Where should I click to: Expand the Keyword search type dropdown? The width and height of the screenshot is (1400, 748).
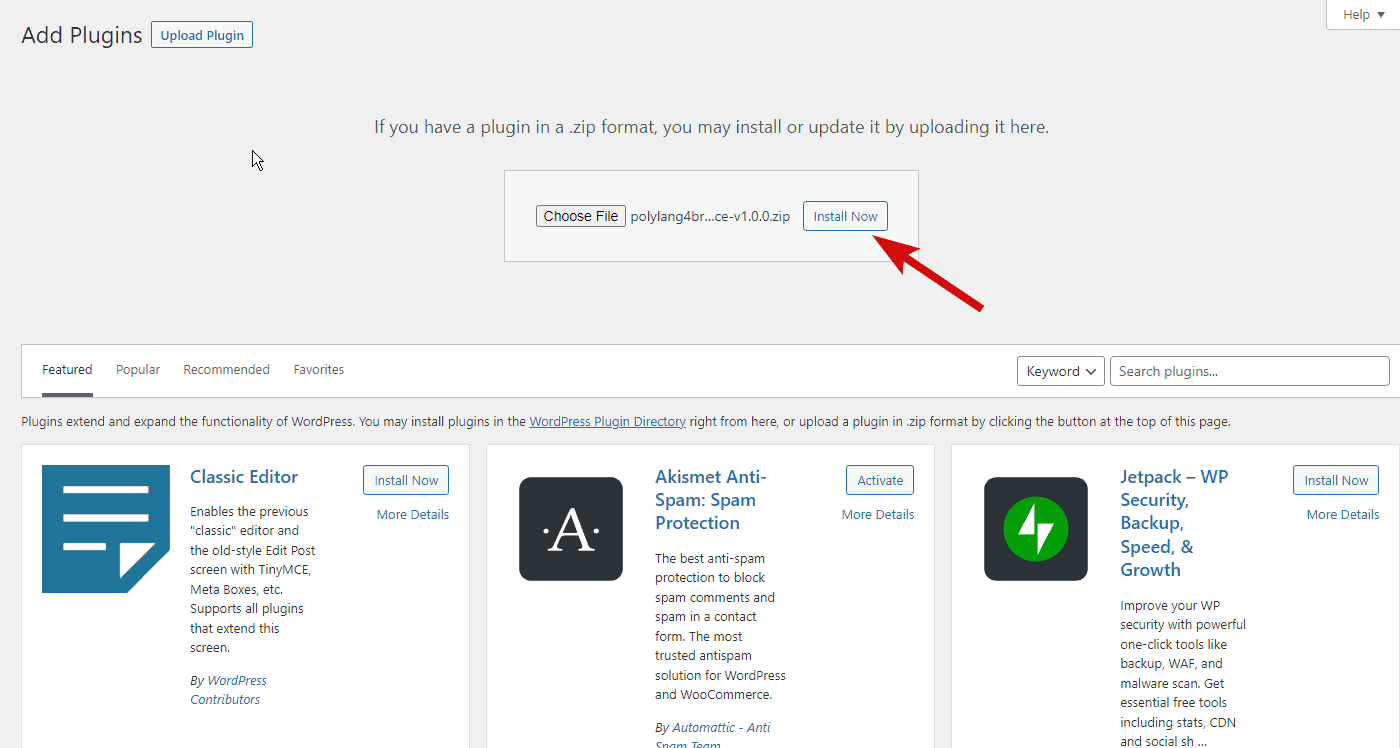coord(1061,371)
